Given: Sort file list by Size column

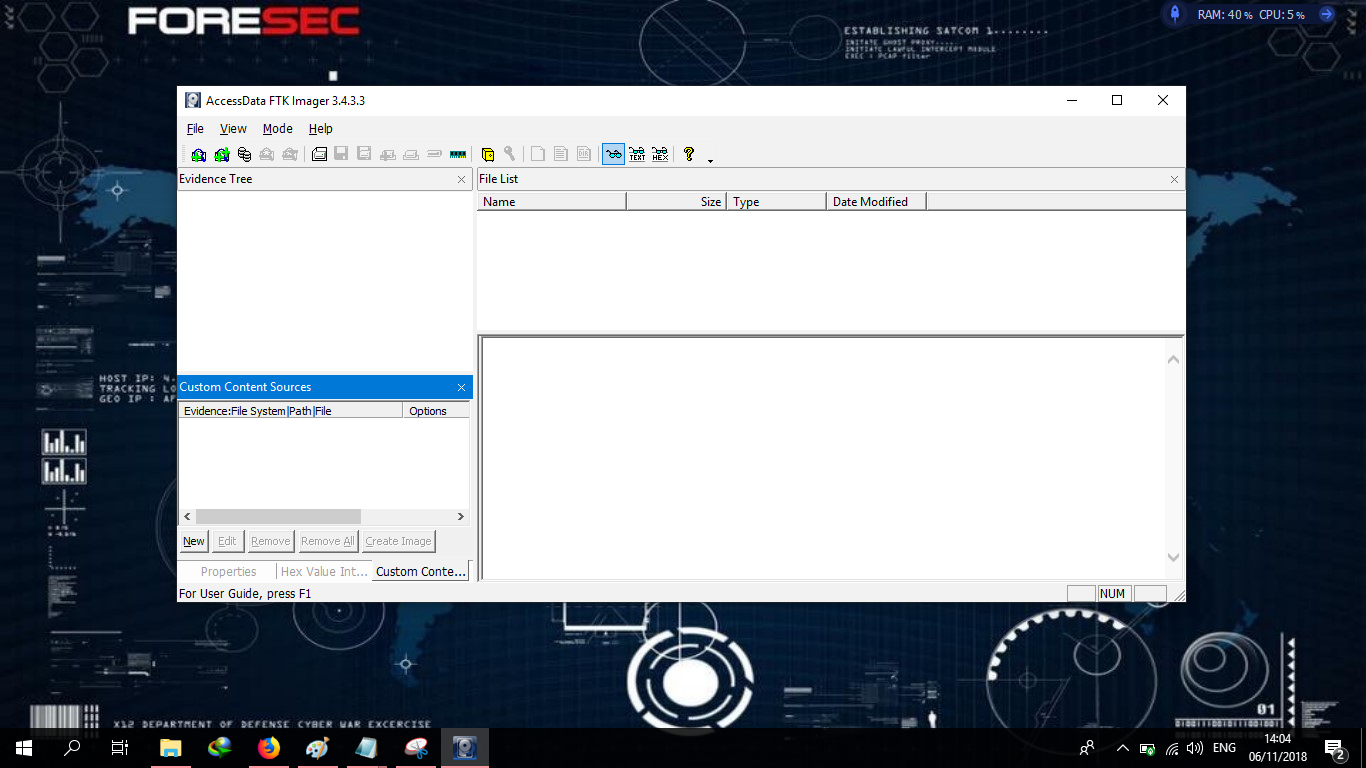Looking at the screenshot, I should (676, 202).
